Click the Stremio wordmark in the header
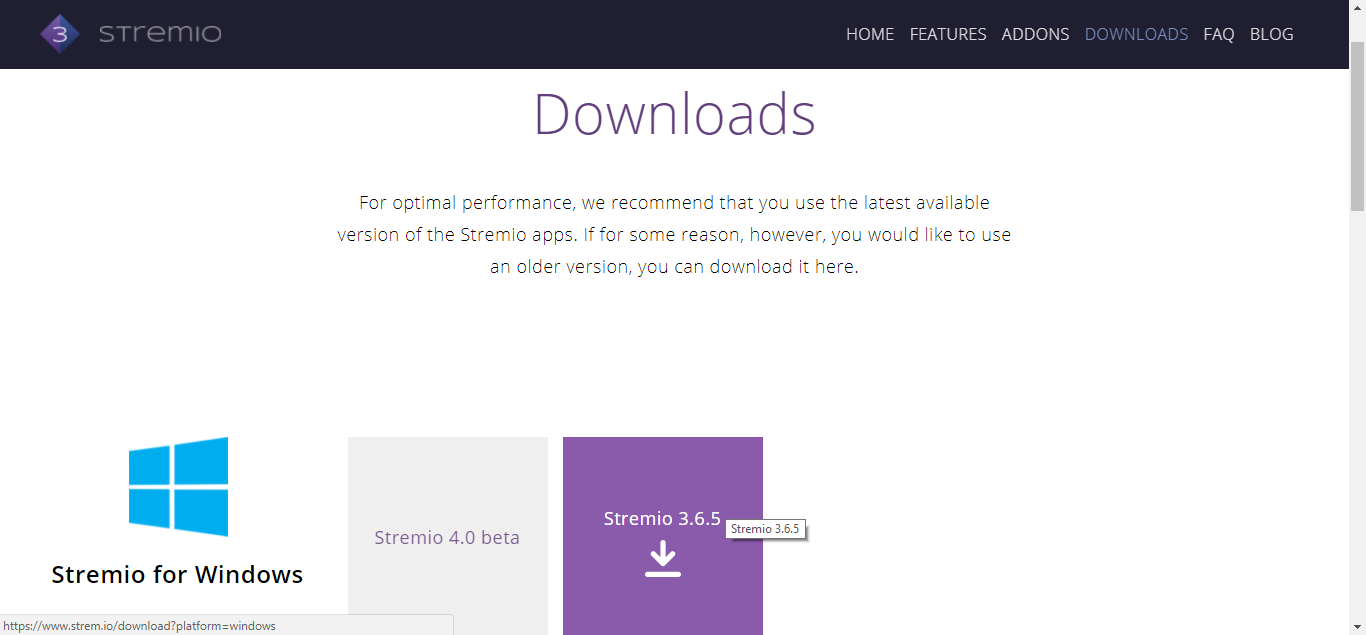The height and width of the screenshot is (635, 1366). pos(160,34)
